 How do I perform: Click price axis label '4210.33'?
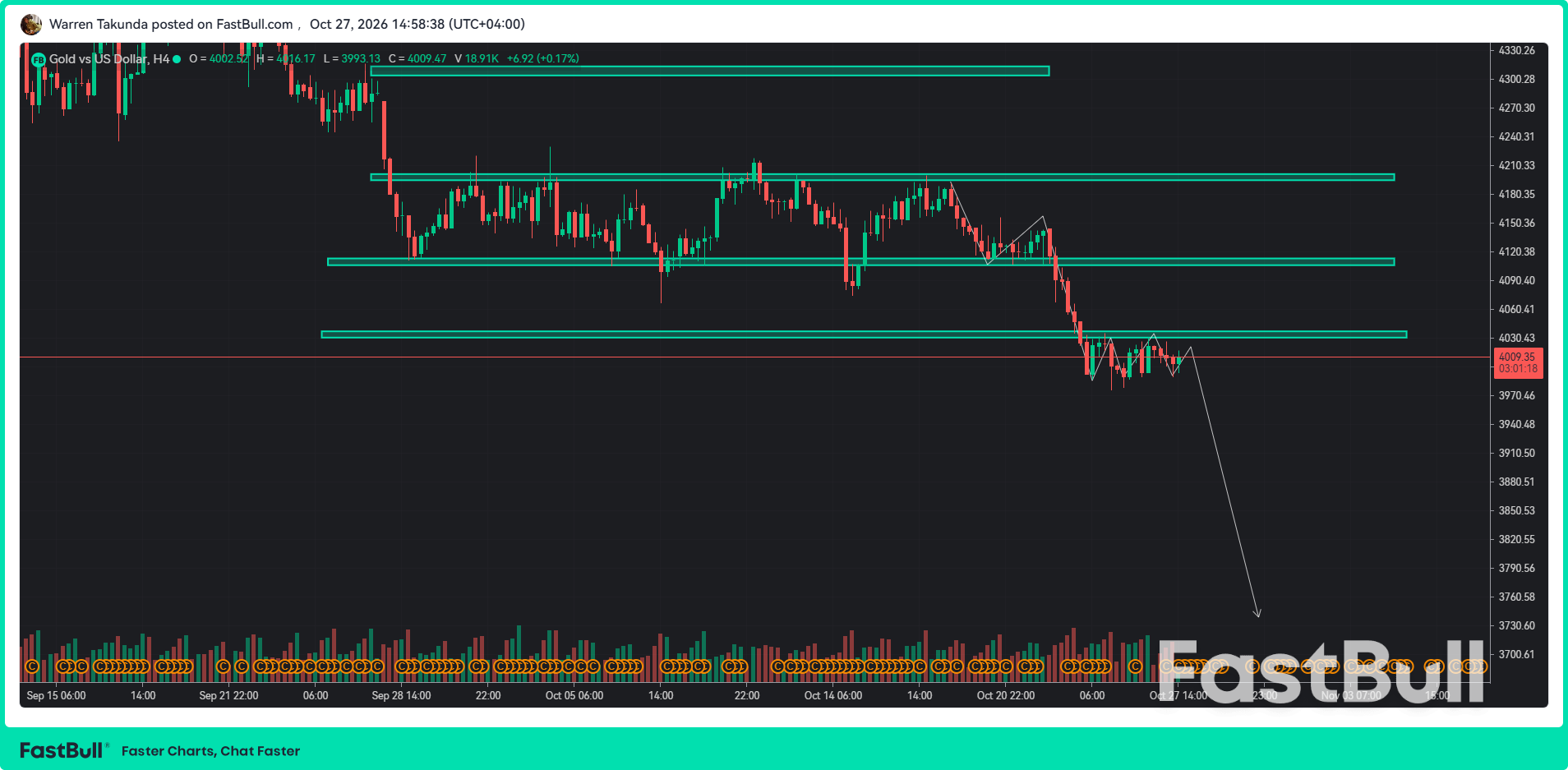pos(1516,166)
